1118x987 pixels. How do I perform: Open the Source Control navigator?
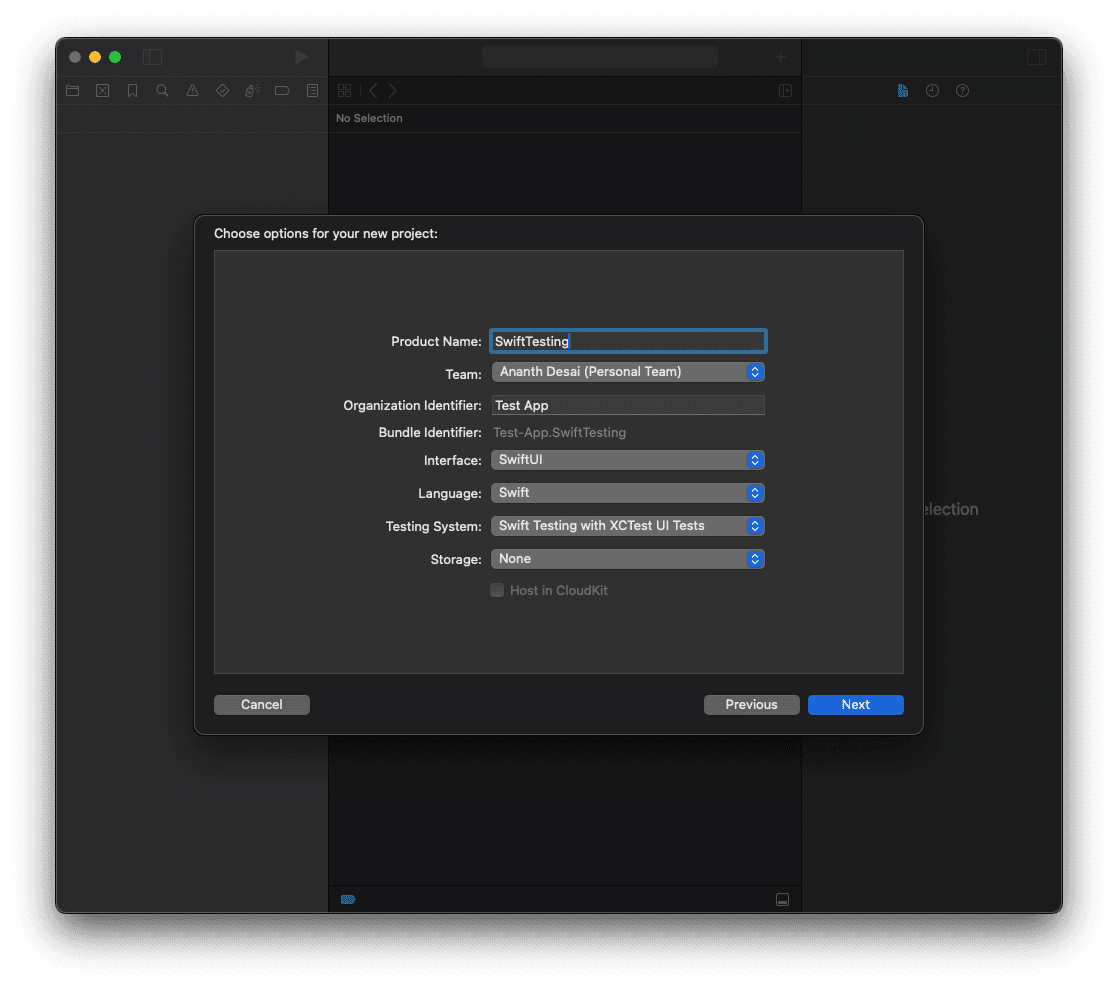[102, 90]
